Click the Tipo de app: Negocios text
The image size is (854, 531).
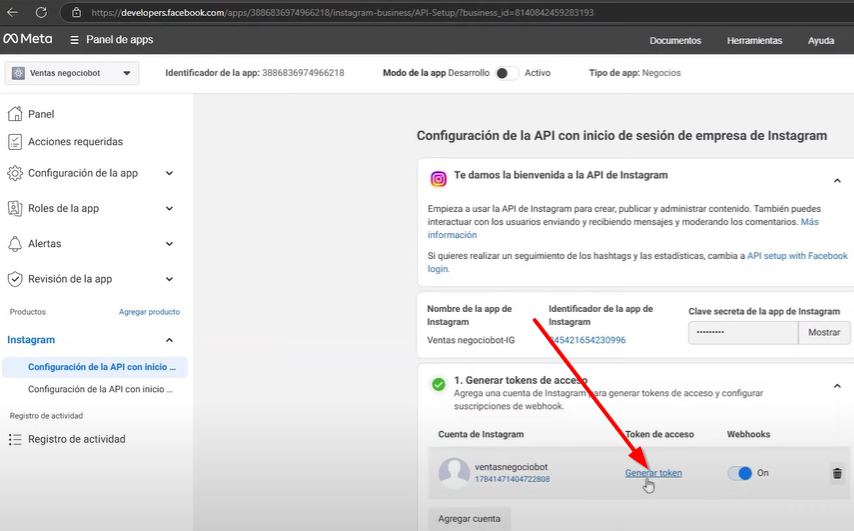(x=635, y=73)
